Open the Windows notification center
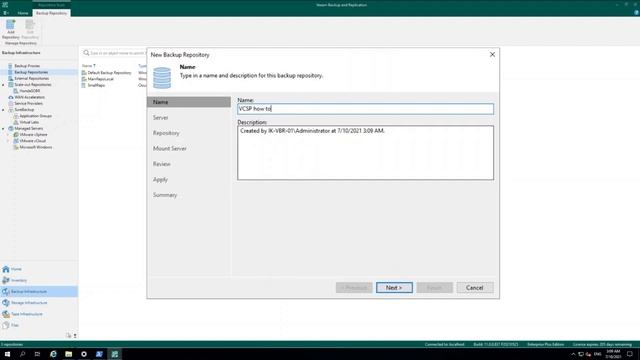 coord(630,354)
